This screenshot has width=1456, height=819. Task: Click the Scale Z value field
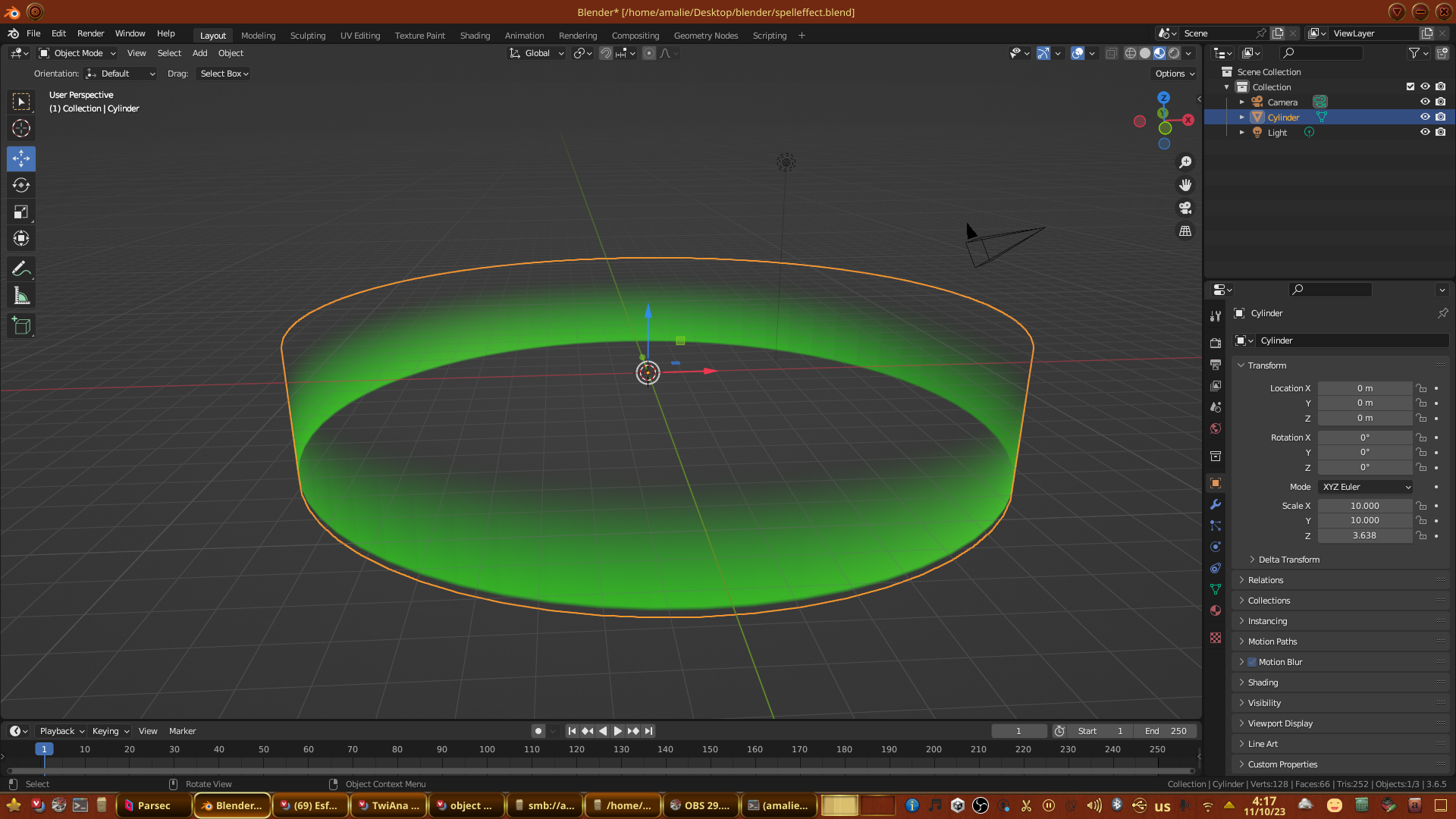1364,535
